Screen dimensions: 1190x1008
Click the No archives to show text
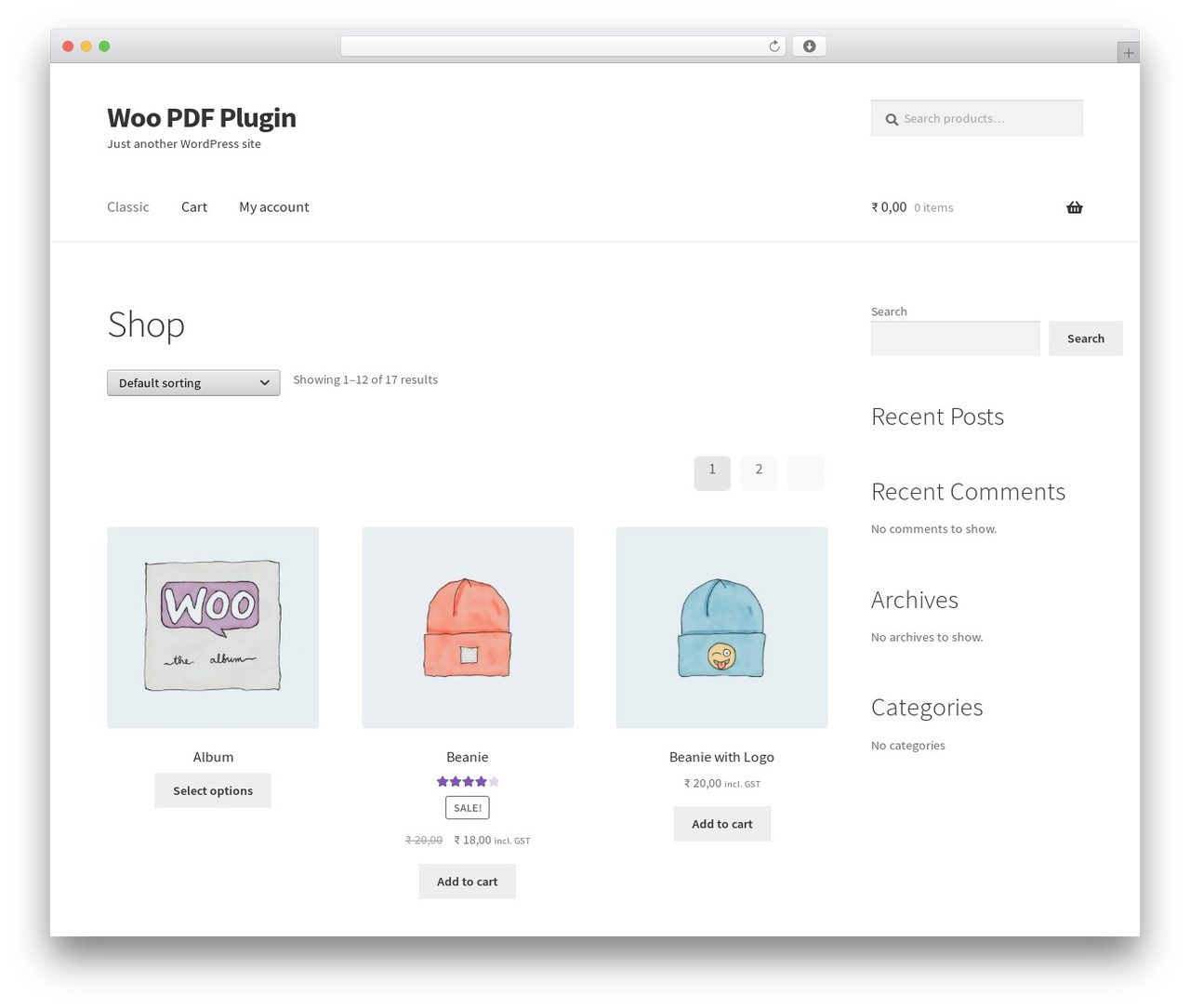tap(927, 637)
